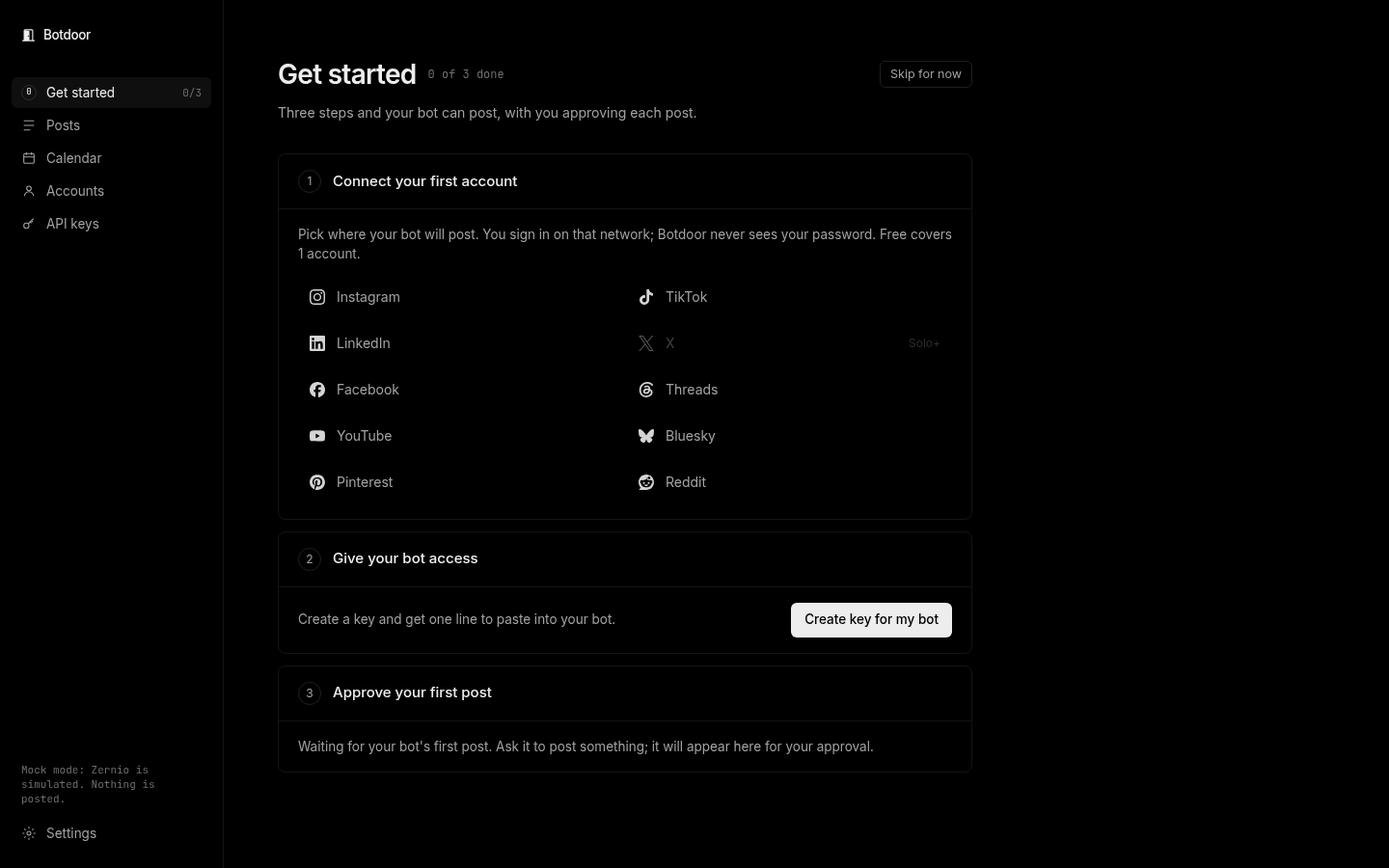Click the X logo icon

pos(646,343)
